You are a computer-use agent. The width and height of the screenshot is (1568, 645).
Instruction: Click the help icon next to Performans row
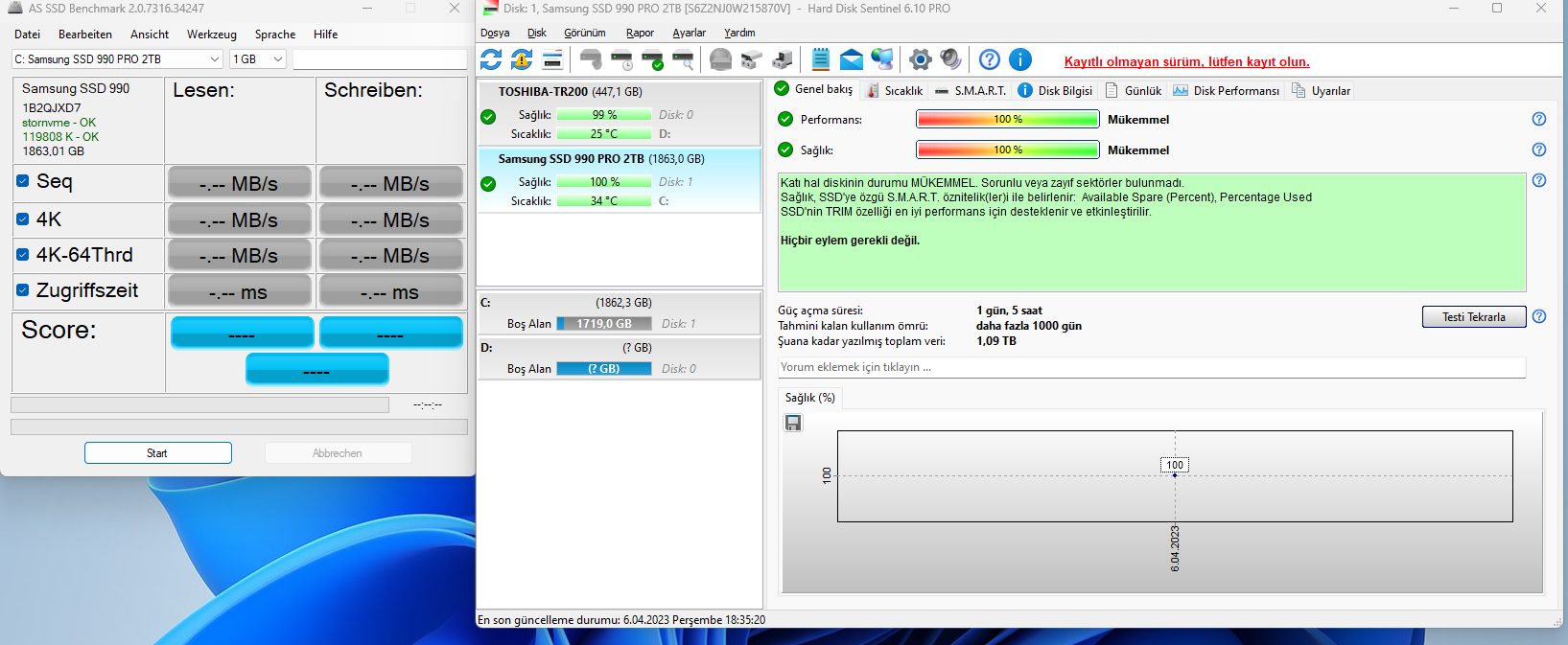click(1539, 119)
